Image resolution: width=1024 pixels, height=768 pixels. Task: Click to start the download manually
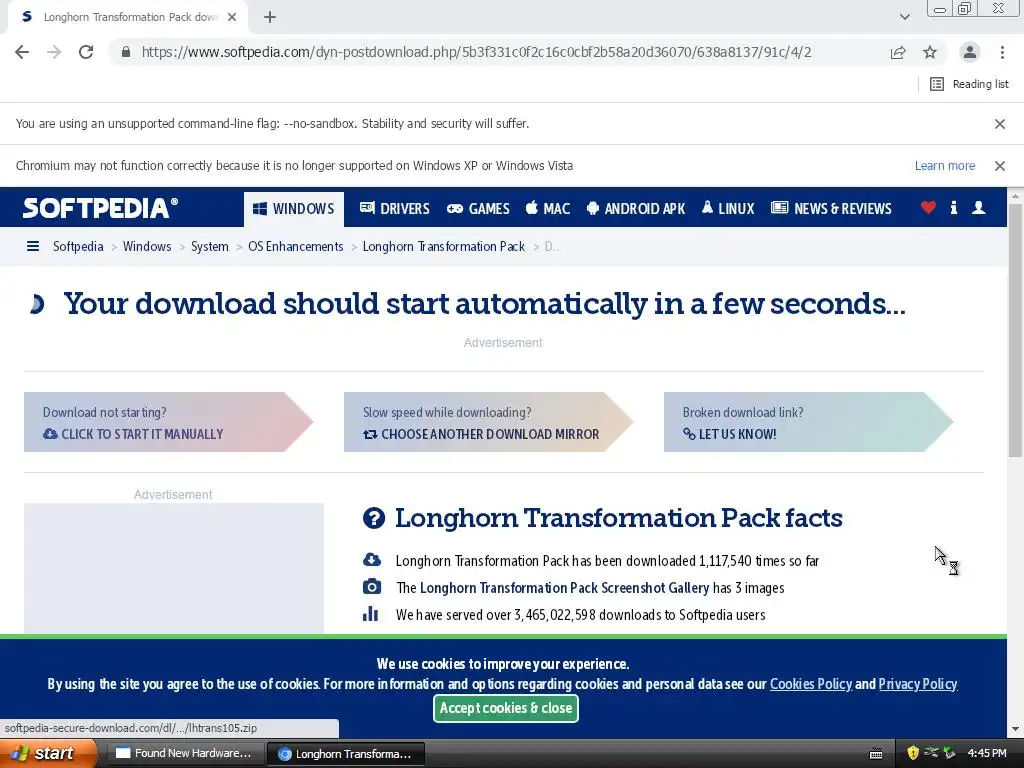pos(168,422)
